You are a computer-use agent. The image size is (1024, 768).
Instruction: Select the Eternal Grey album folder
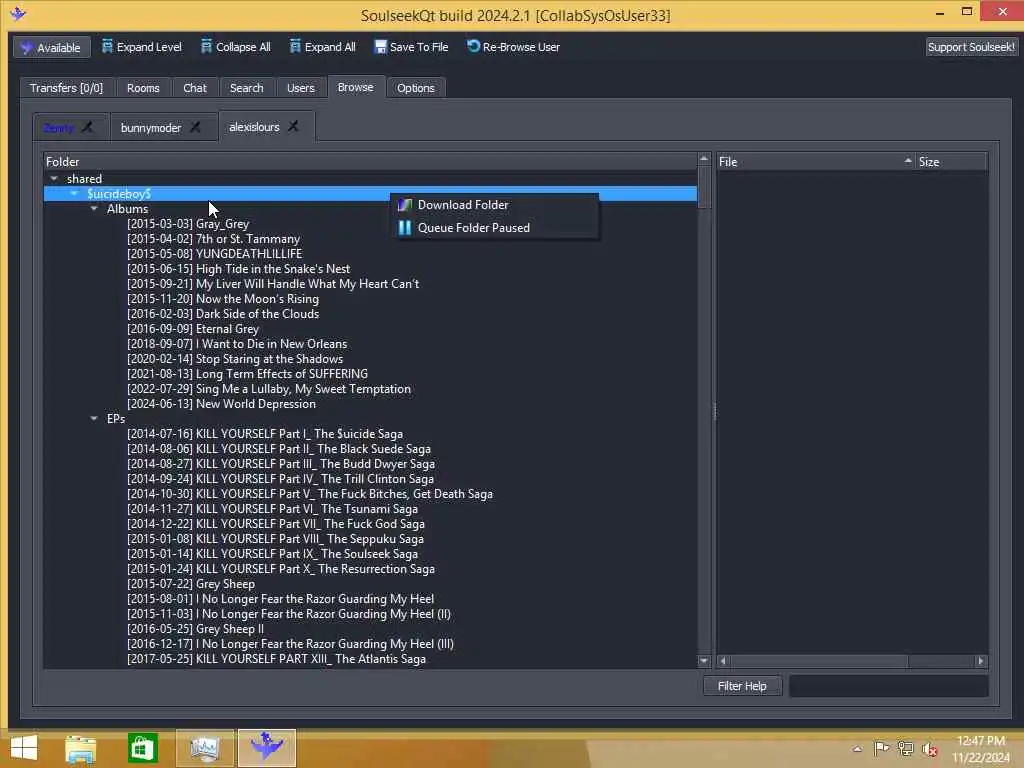pyautogui.click(x=193, y=329)
